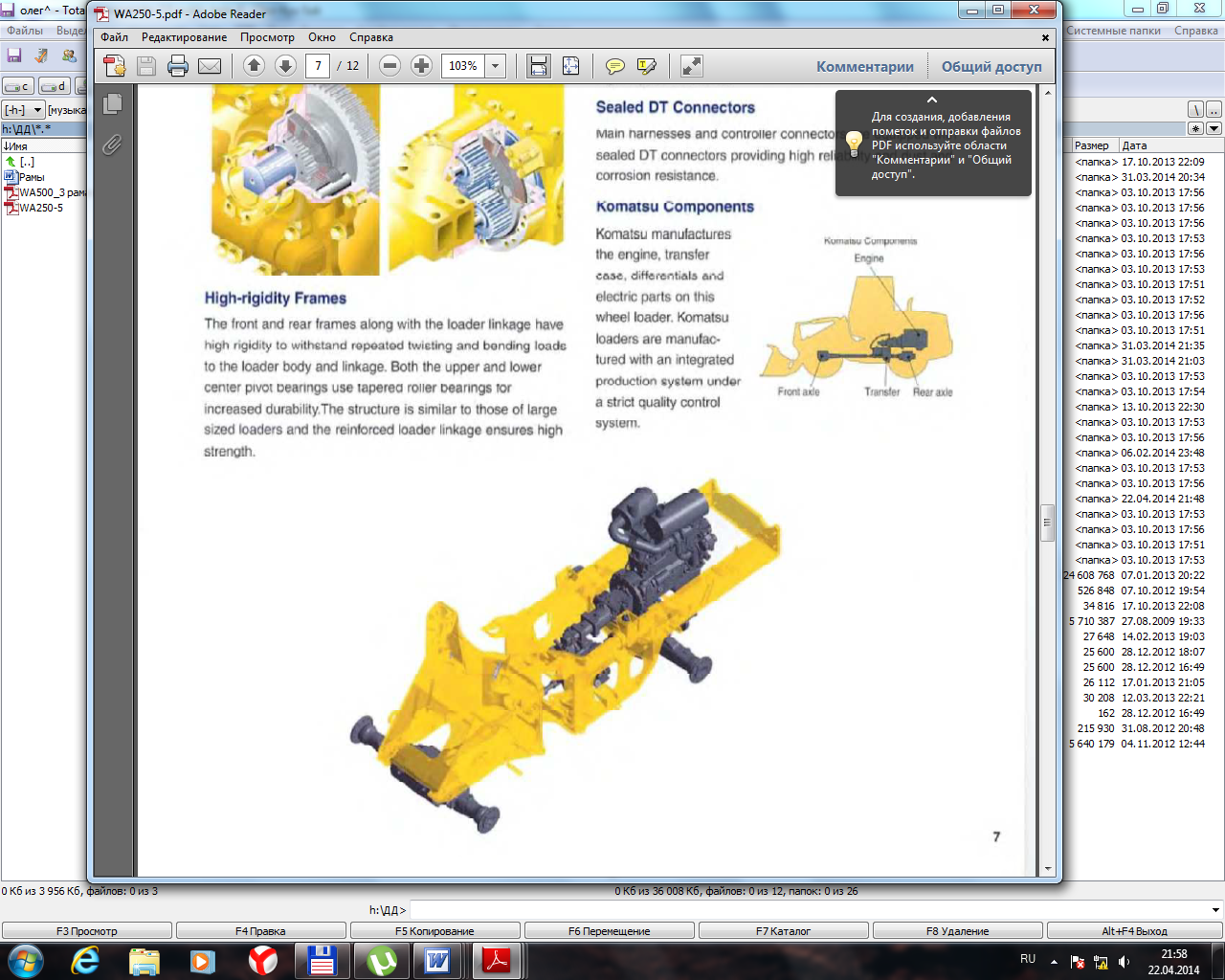
Task: Open the zoom percentage dropdown
Action: pos(496,66)
